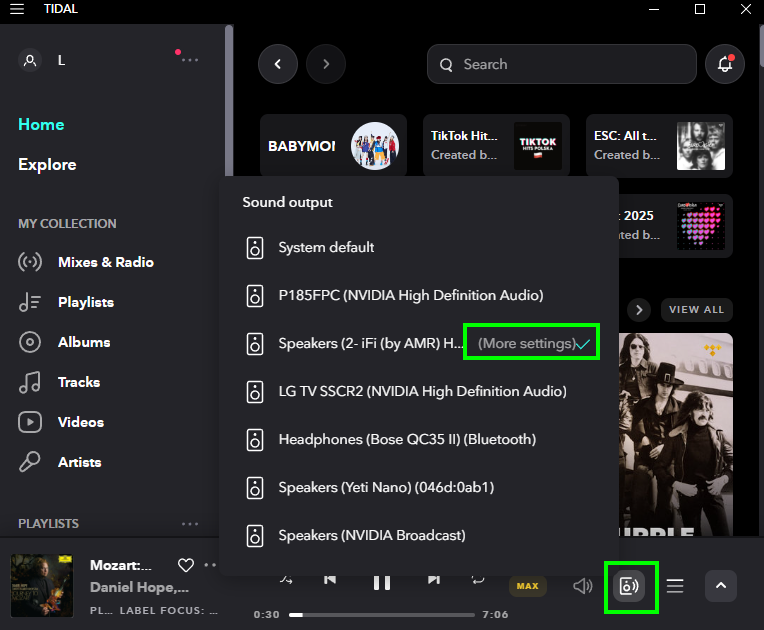Open Videos in My Collection
This screenshot has width=764, height=630.
pos(61,422)
